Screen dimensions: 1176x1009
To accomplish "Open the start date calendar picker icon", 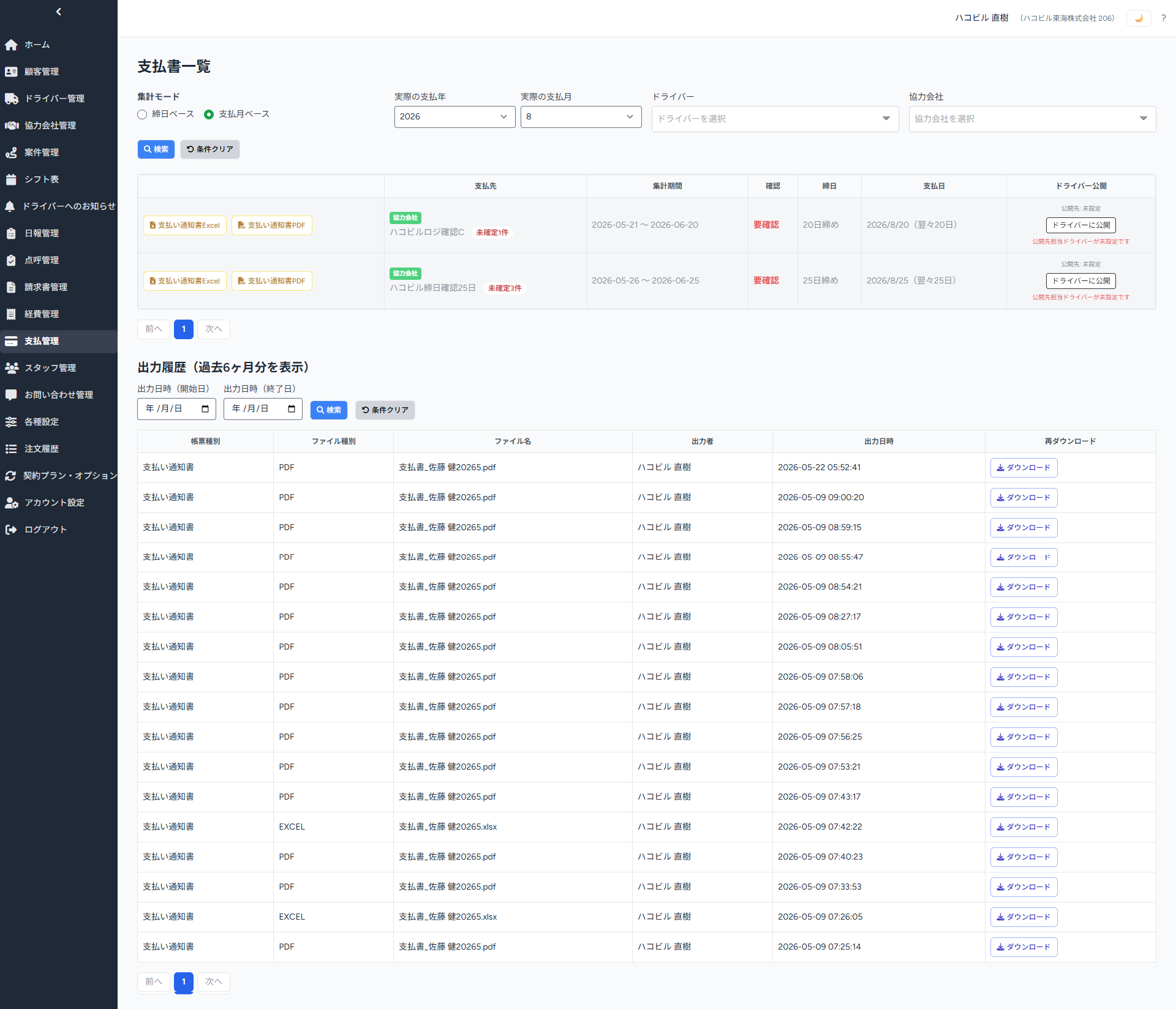I will point(205,409).
